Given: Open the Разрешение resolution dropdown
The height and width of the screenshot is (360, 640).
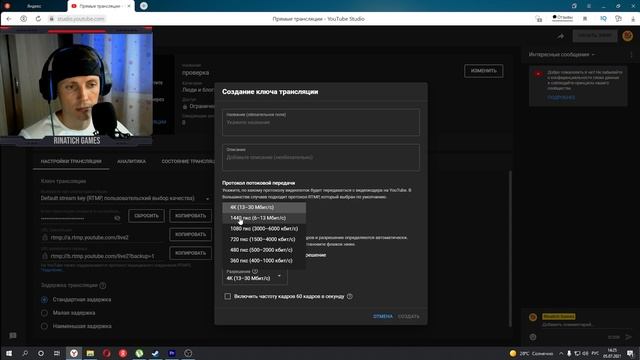Looking at the screenshot, I should pyautogui.click(x=255, y=276).
